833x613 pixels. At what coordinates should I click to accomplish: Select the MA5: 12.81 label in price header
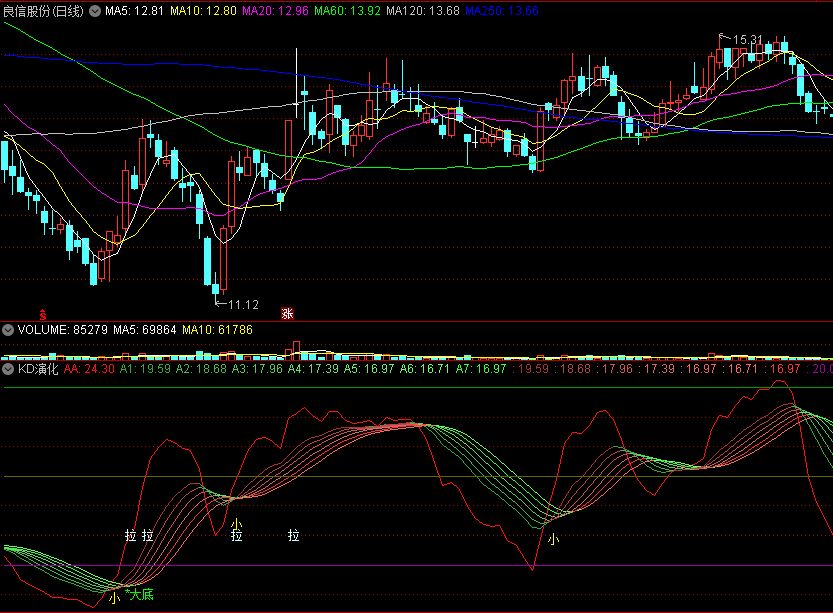[134, 11]
